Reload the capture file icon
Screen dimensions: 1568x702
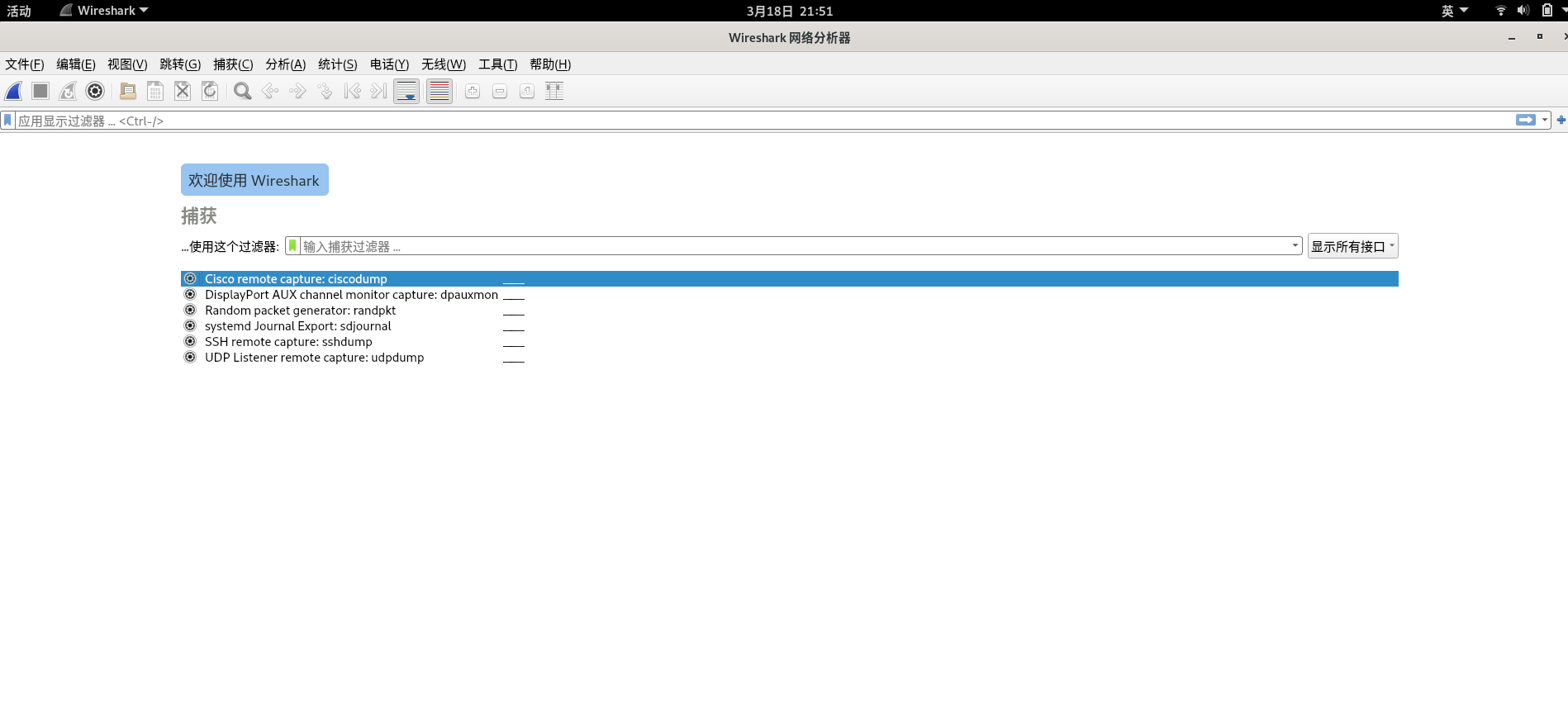(210, 91)
